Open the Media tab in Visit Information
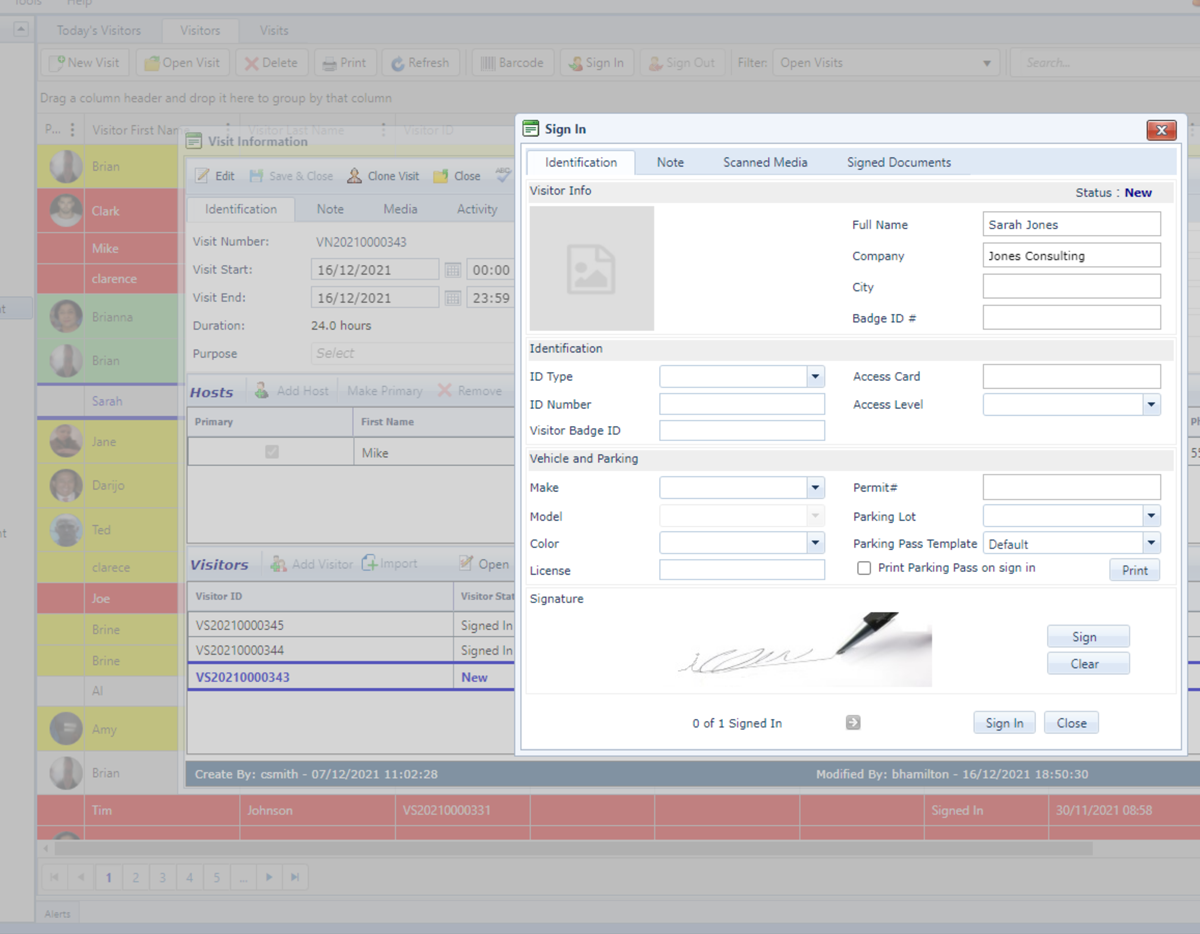The height and width of the screenshot is (934, 1200). [x=400, y=209]
